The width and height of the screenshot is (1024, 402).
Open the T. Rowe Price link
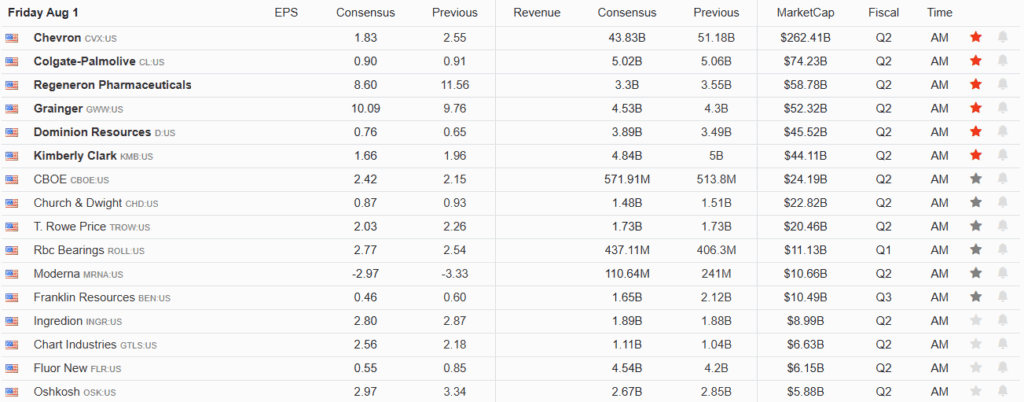tap(71, 226)
